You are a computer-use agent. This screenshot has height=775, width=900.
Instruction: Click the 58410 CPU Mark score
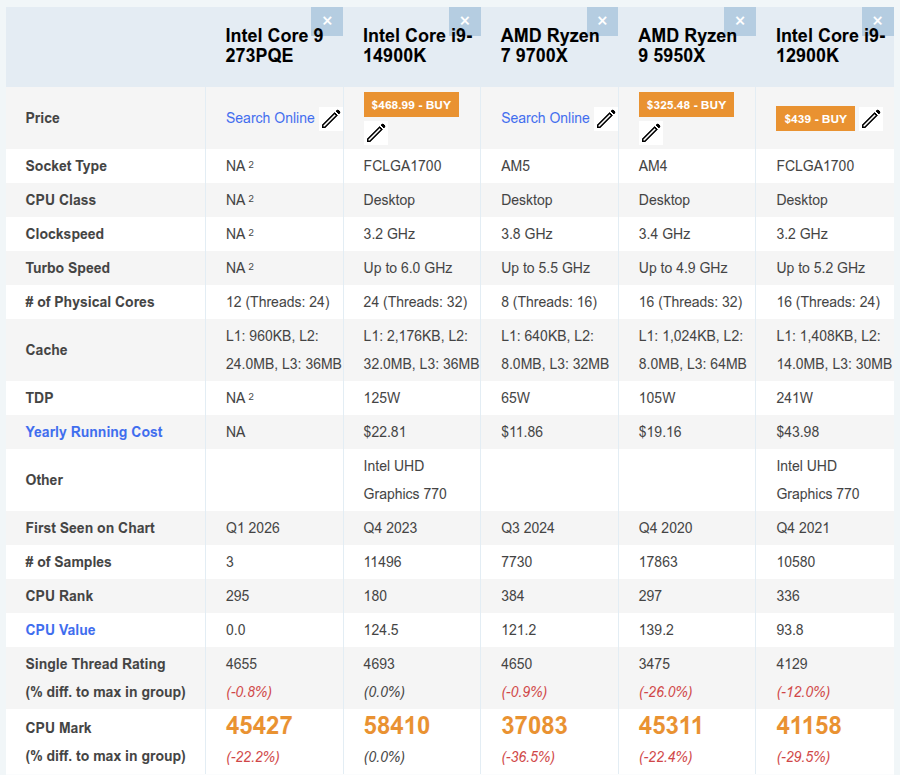tap(397, 726)
